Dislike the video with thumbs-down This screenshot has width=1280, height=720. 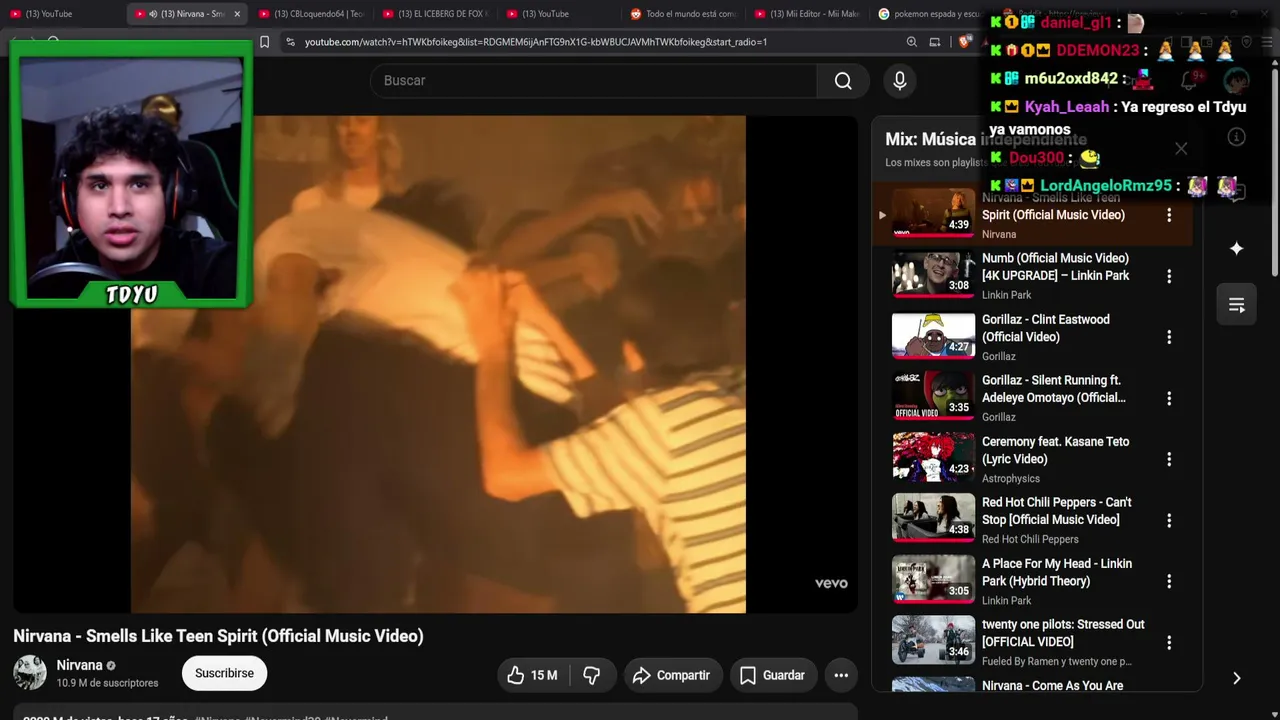click(x=591, y=675)
